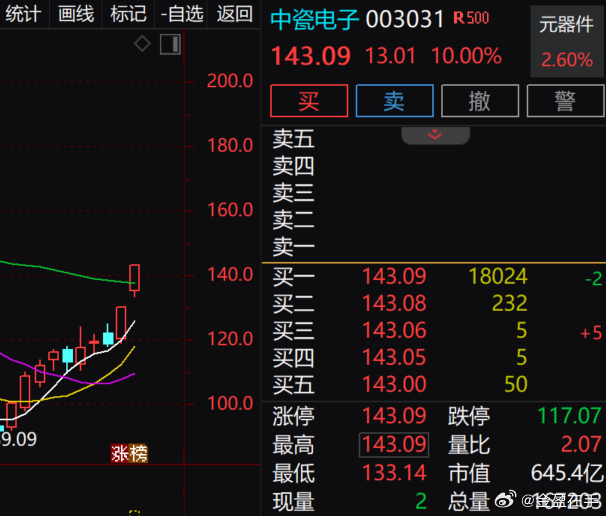Image resolution: width=606 pixels, height=516 pixels.
Task: Click 市值 value 645.4亿
Action: point(567,473)
